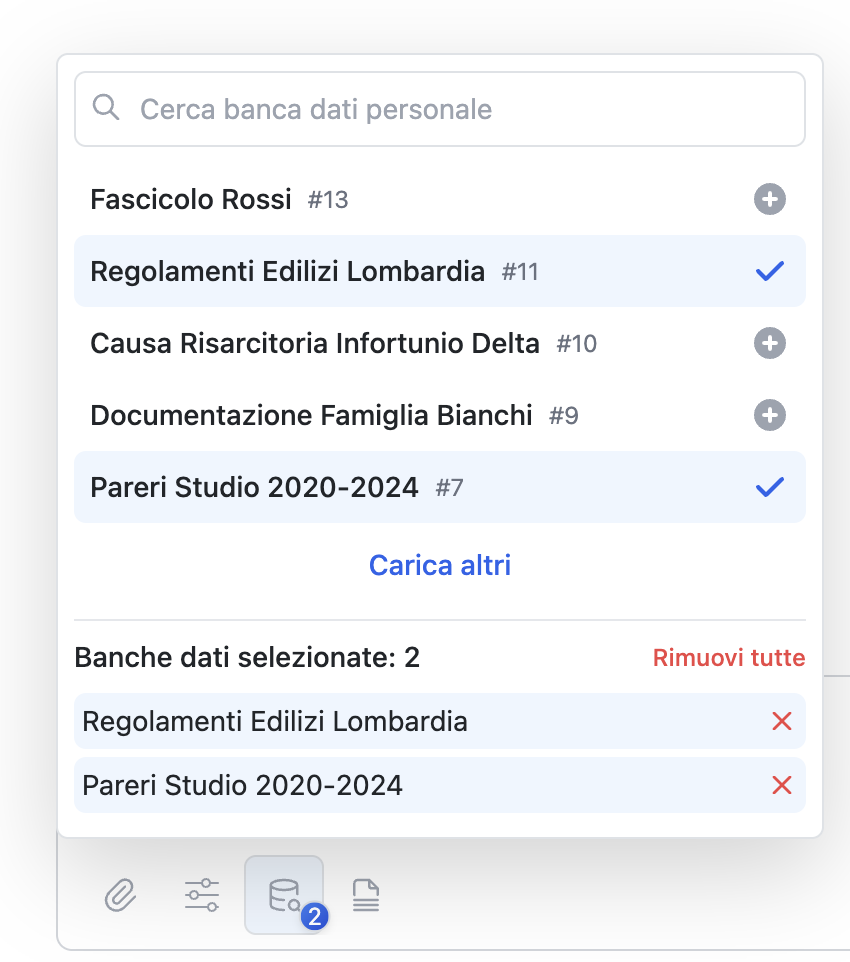Image resolution: width=850 pixels, height=962 pixels.
Task: Select the Fascicolo Rossi #13 entry
Action: pos(220,200)
